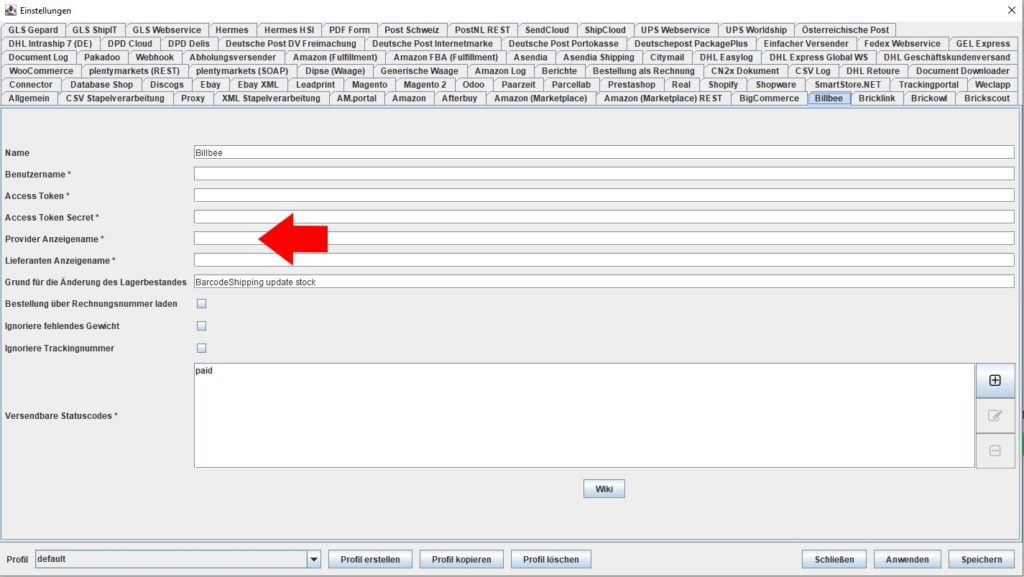Close settings via Schließen button

click(834, 559)
